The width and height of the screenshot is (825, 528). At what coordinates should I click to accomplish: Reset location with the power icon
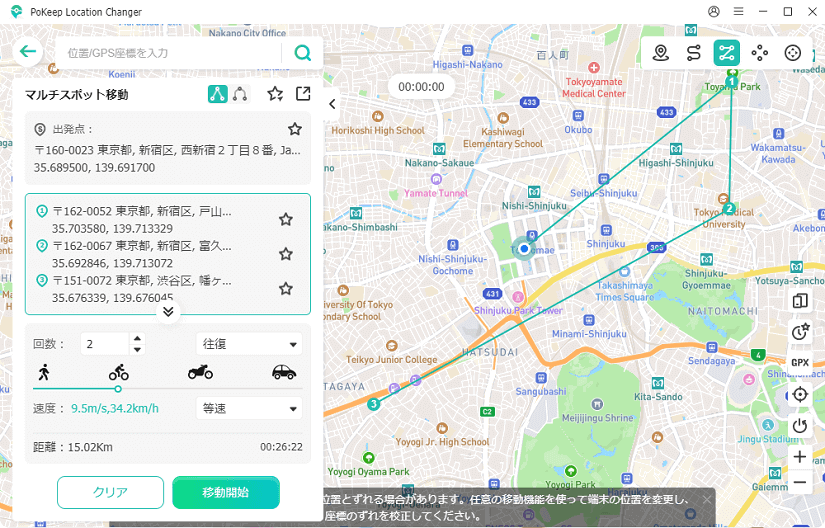click(x=800, y=425)
